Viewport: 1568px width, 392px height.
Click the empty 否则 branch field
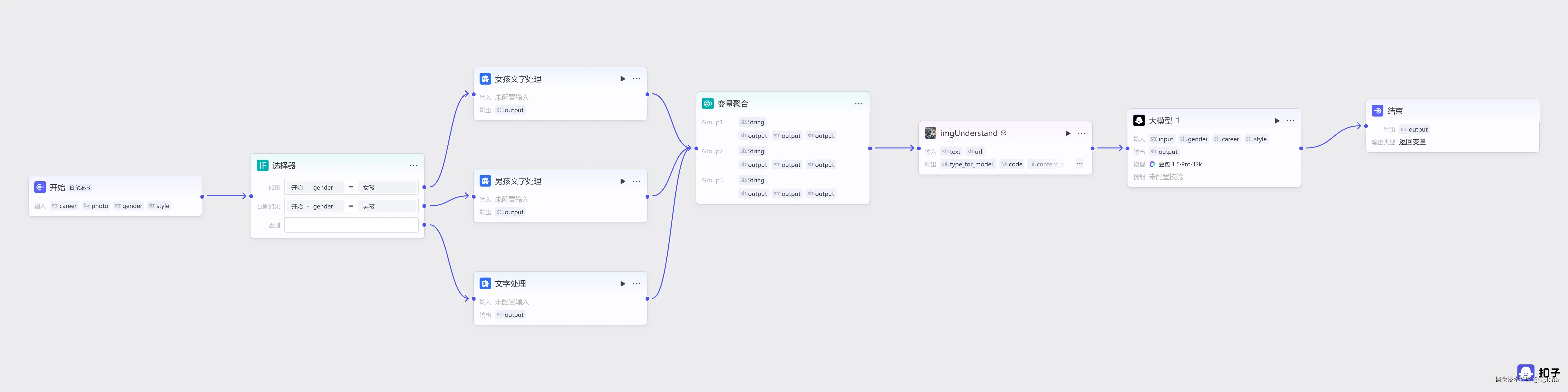[351, 225]
